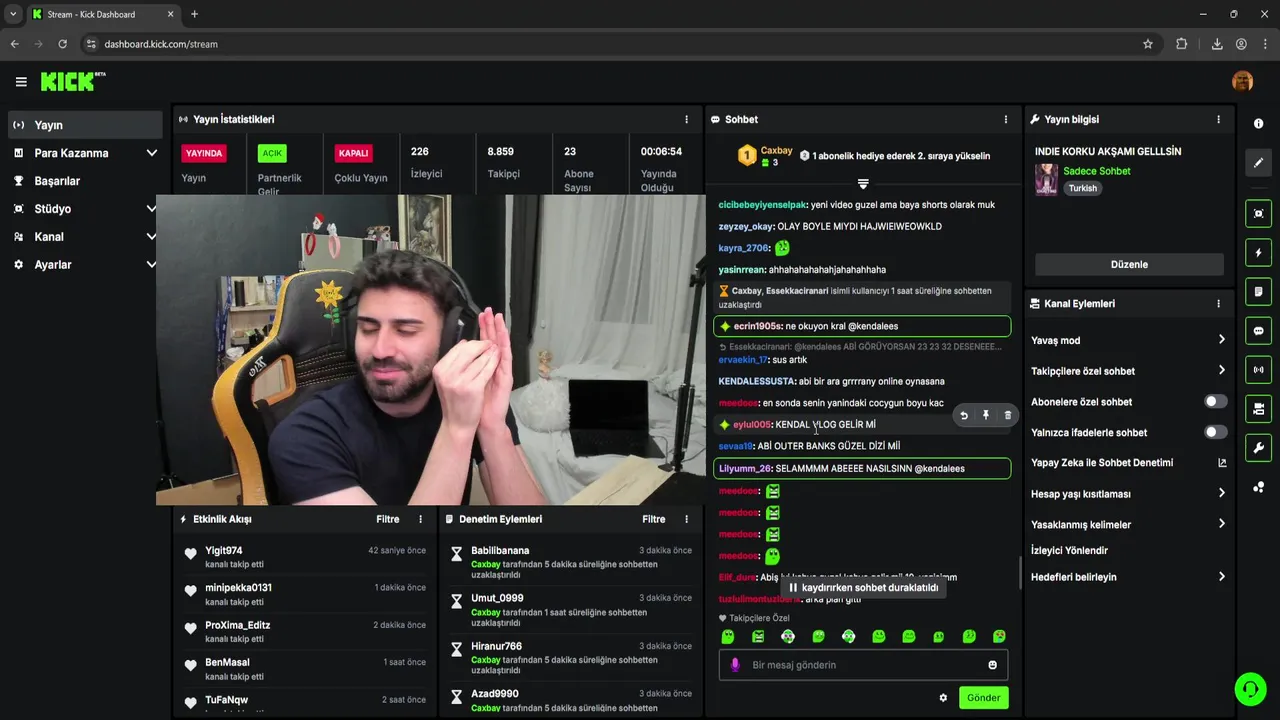This screenshot has height=720, width=1280.
Task: Select Başarılar in the left sidebar
Action: pyautogui.click(x=84, y=181)
